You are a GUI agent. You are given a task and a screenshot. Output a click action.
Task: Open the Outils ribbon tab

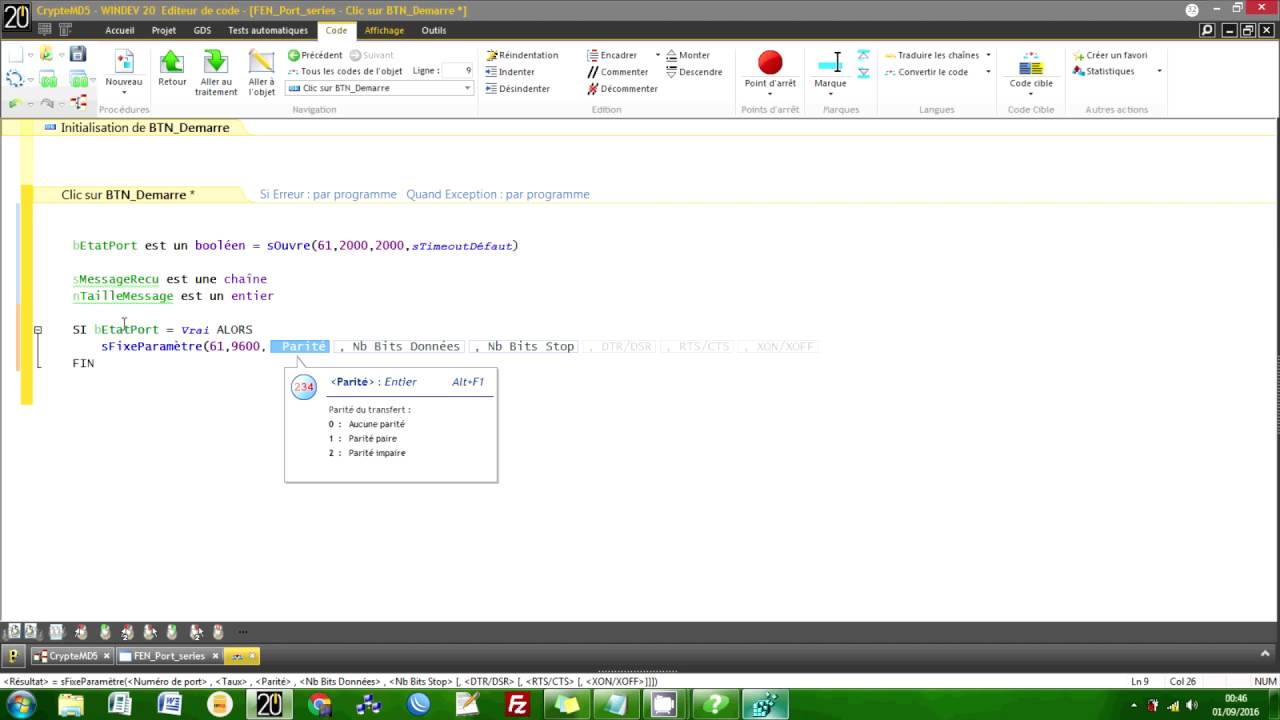click(x=434, y=30)
